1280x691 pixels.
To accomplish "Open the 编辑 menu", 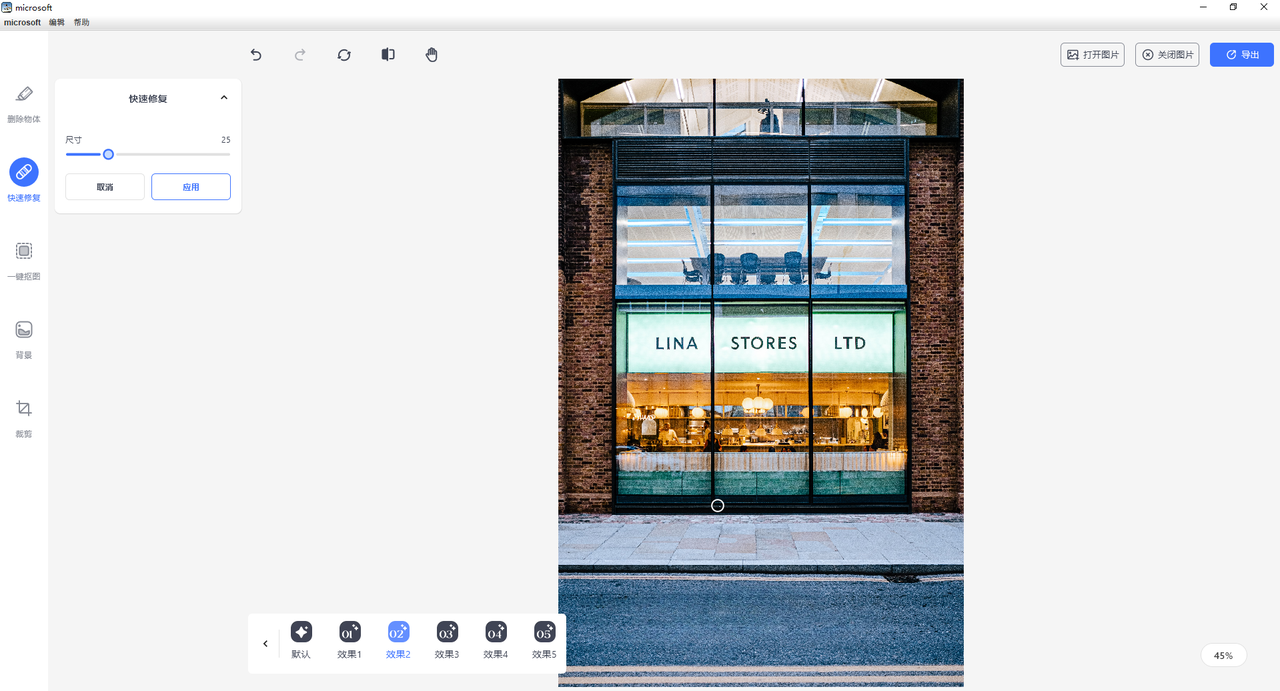I will pyautogui.click(x=57, y=22).
